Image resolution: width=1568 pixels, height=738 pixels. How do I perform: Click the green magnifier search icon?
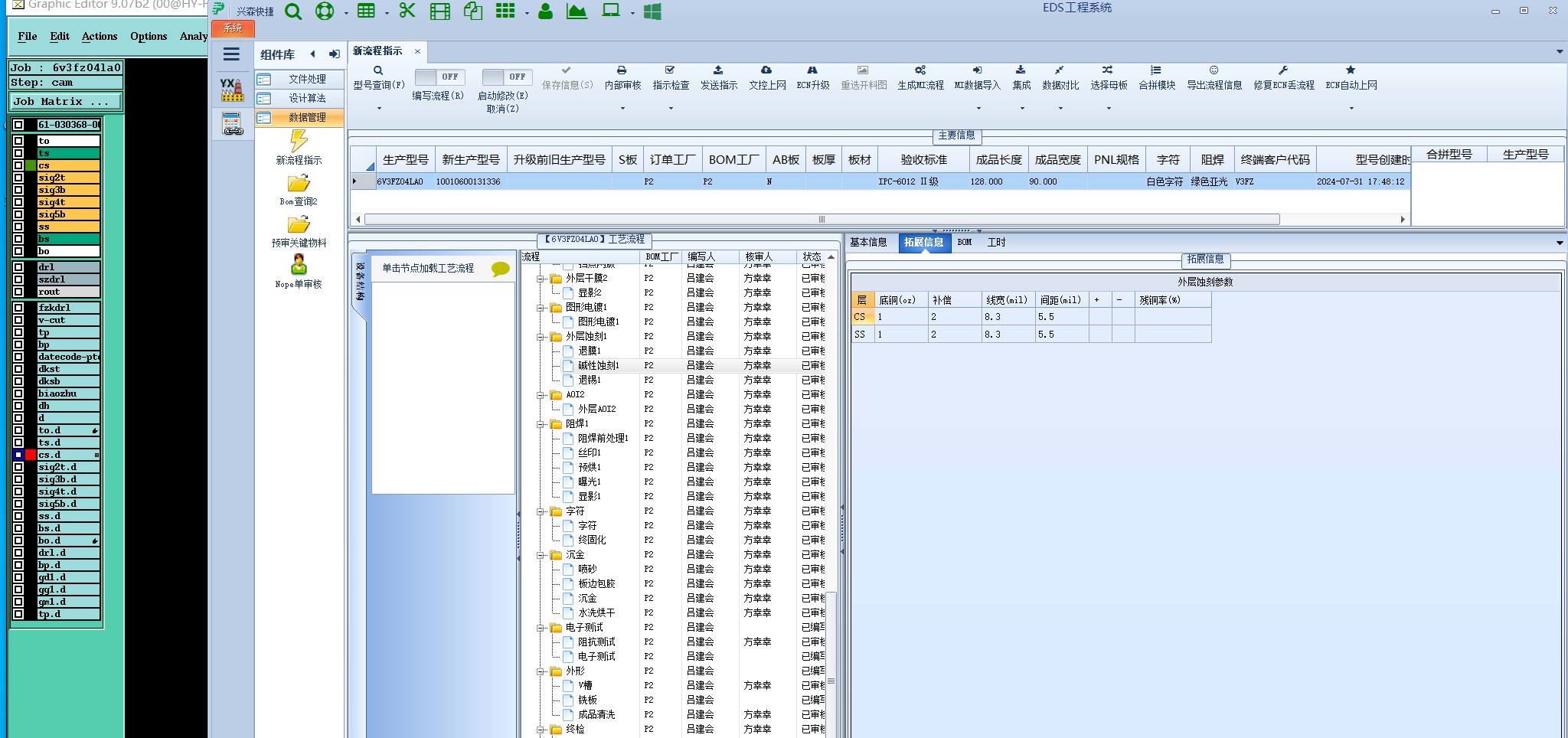293,11
